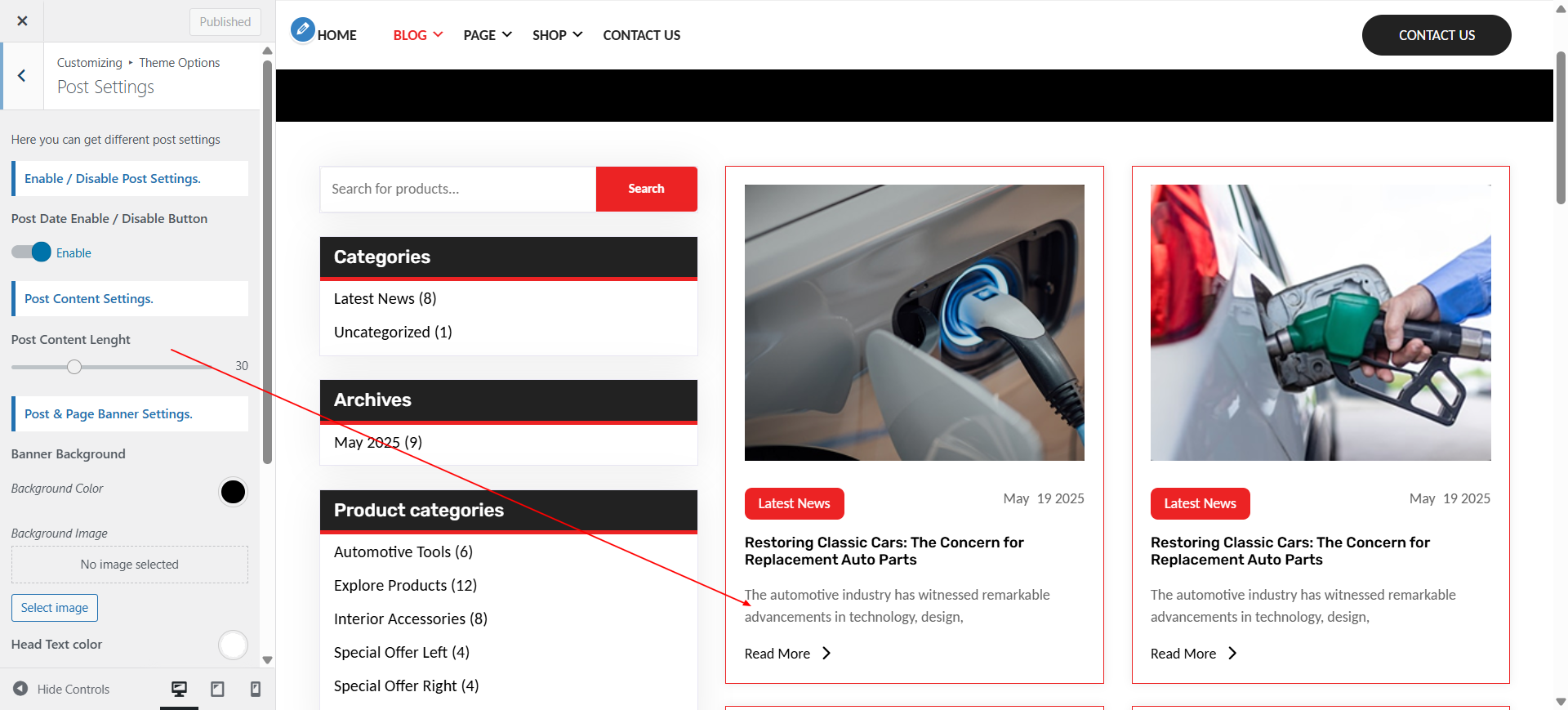Click the customizer scrollbar down arrow
Image resolution: width=1568 pixels, height=710 pixels.
pos(267,660)
